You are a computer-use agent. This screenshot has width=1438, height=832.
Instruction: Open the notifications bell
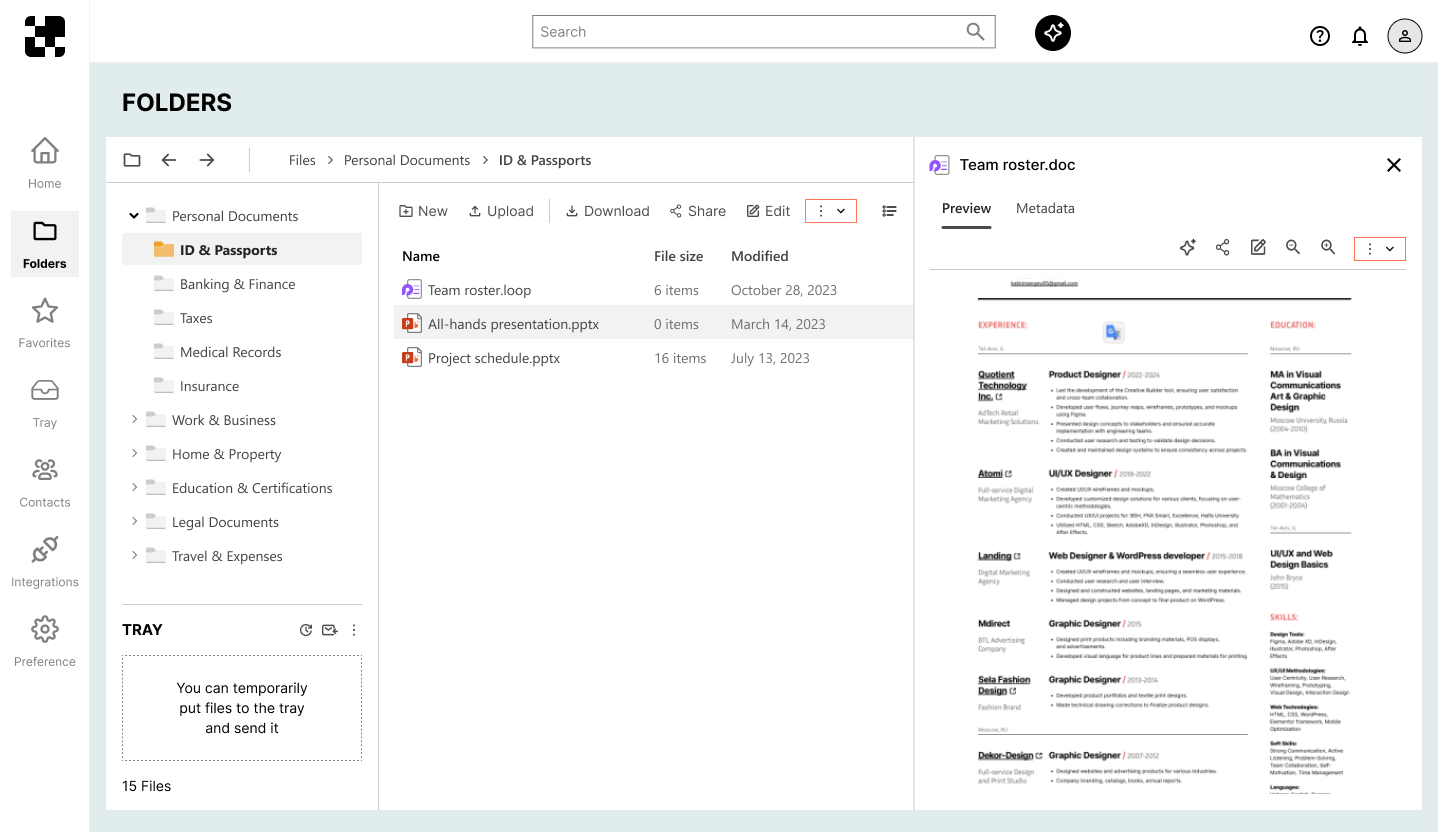1359,37
